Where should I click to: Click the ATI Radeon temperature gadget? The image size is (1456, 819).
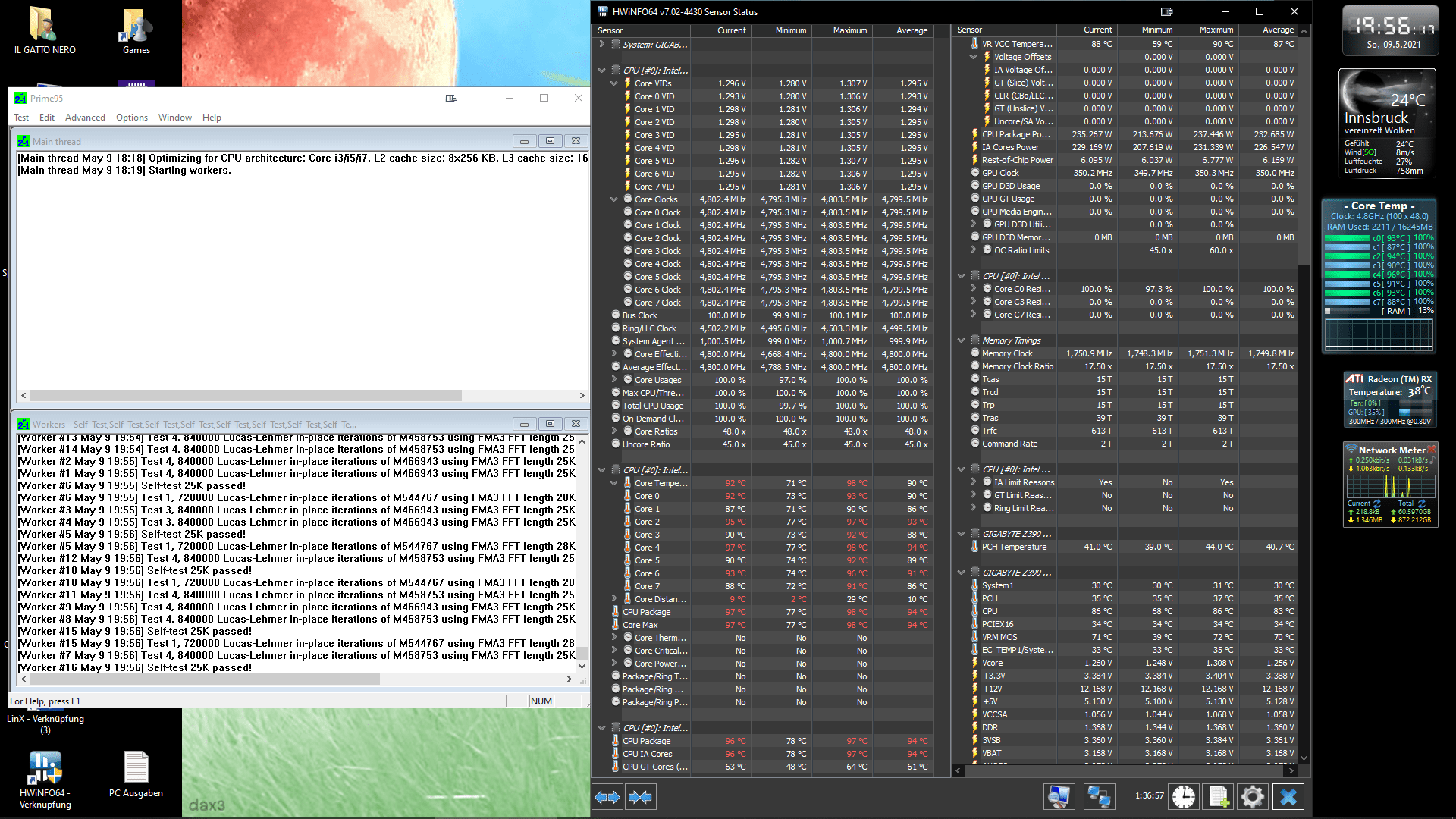pyautogui.click(x=1389, y=400)
